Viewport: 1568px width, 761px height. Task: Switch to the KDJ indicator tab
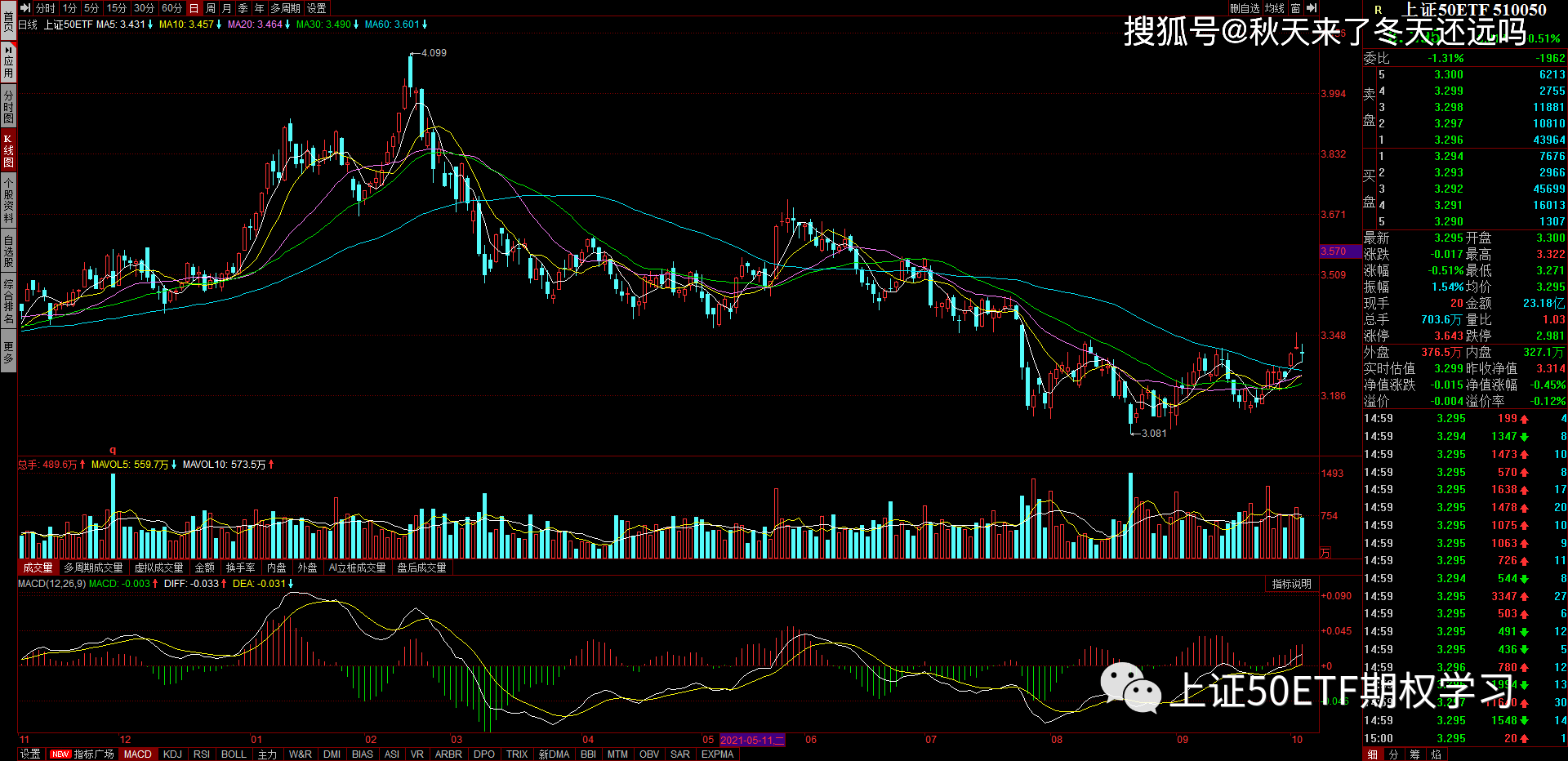point(172,754)
